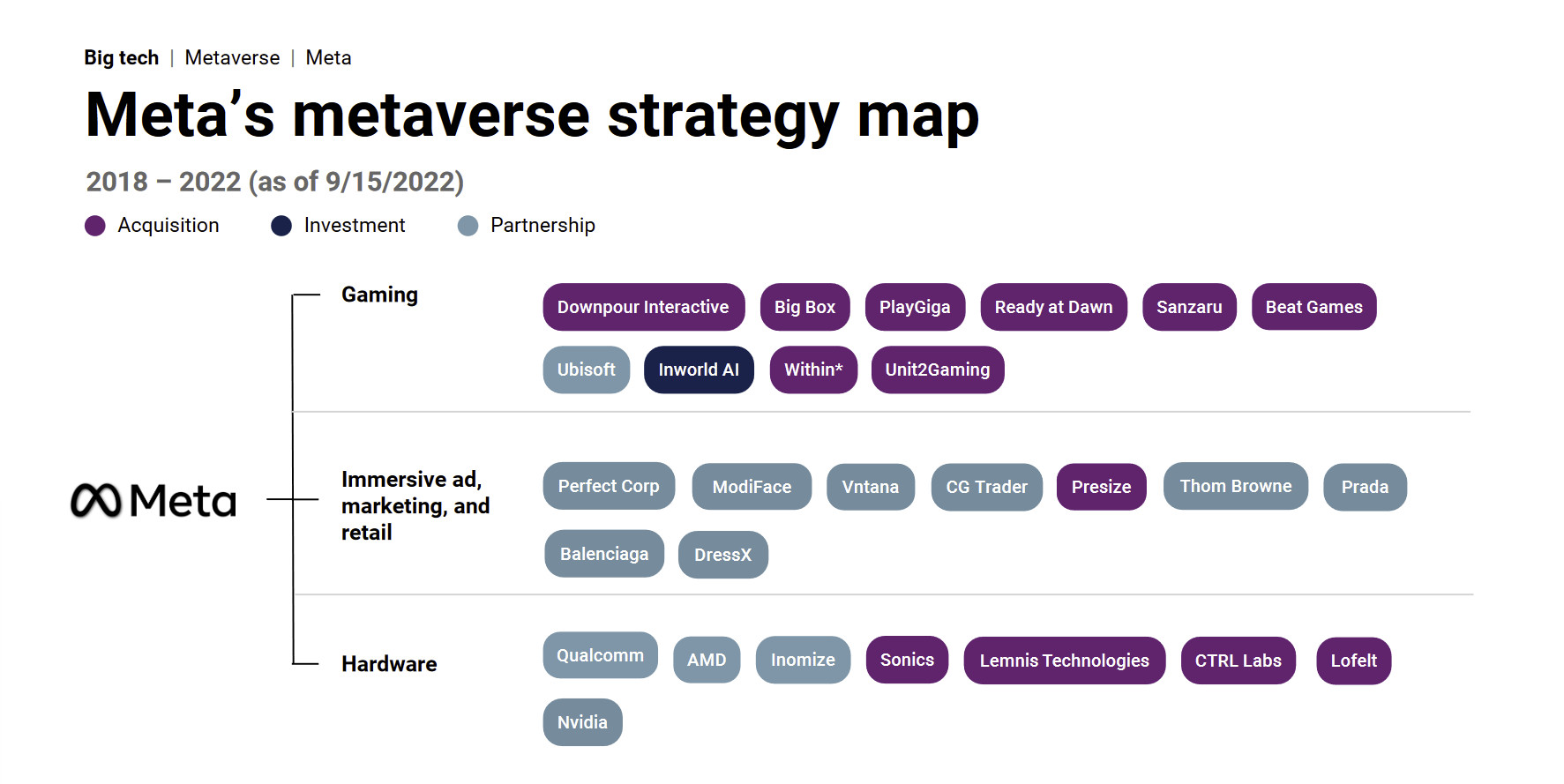Click the Ubisoft partnership pill

(x=586, y=370)
